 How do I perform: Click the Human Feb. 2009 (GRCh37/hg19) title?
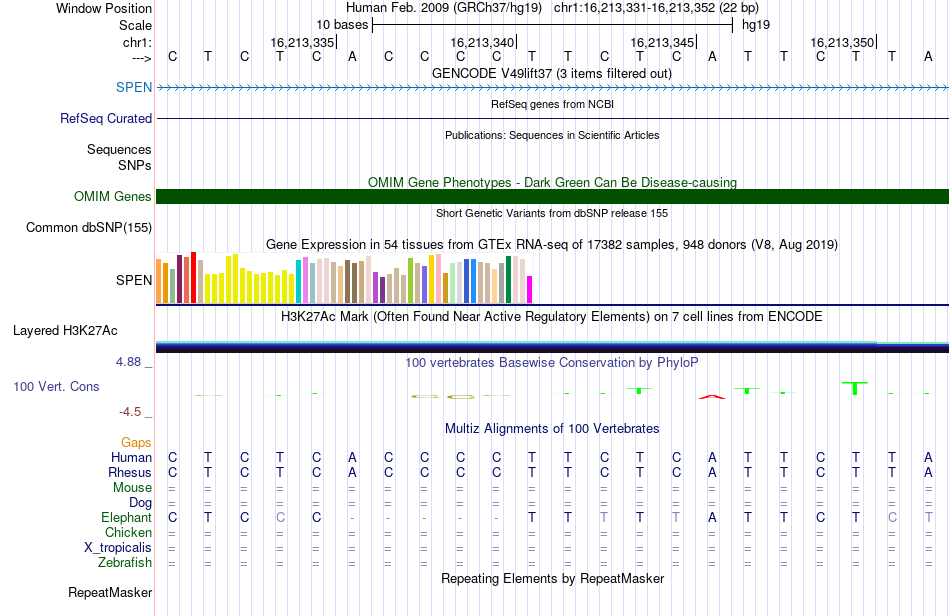(x=443, y=8)
